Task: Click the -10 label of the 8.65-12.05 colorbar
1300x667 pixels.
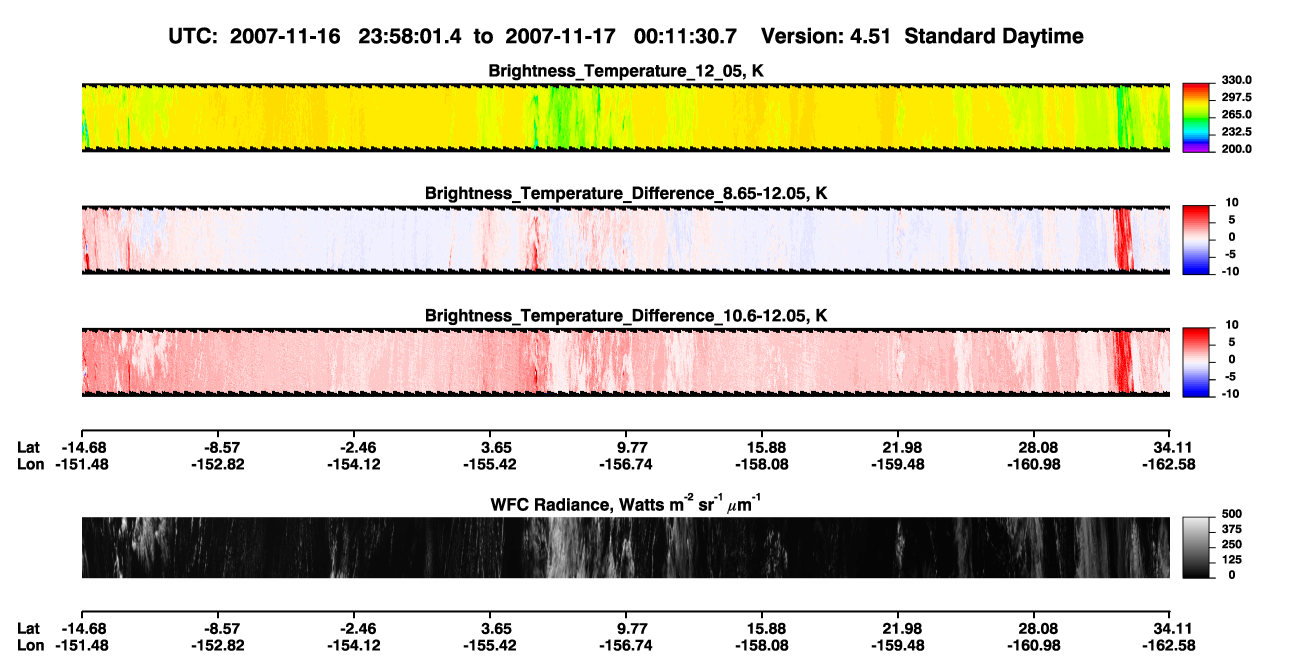Action: (x=1231, y=271)
